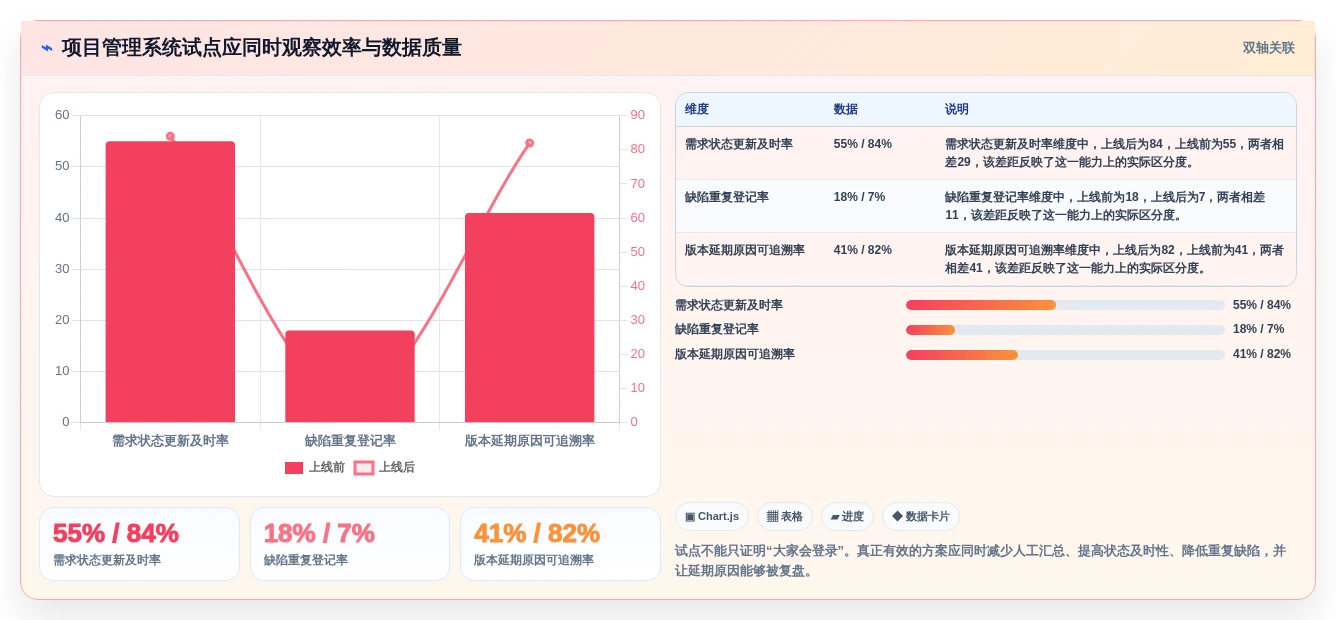Screen dimensions: 1336x620
Task: Click the description mentioning 两者相差29
Action: 1115,153
